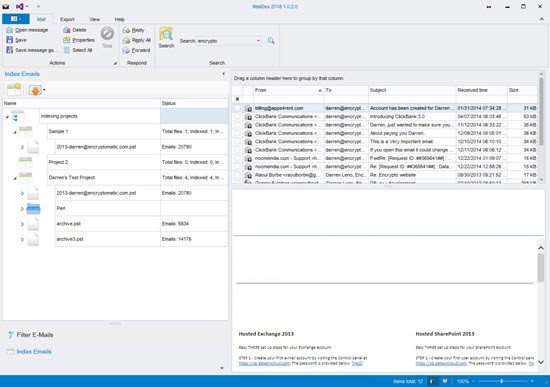Adjust the zoom slider handle
The image size is (550, 387).
(x=502, y=381)
